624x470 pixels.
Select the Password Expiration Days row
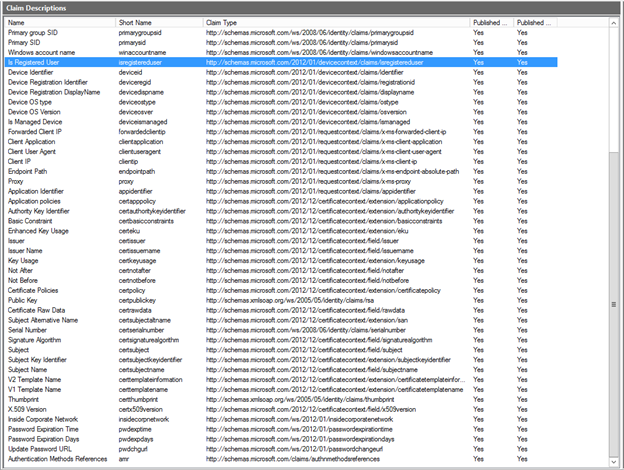coord(281,439)
